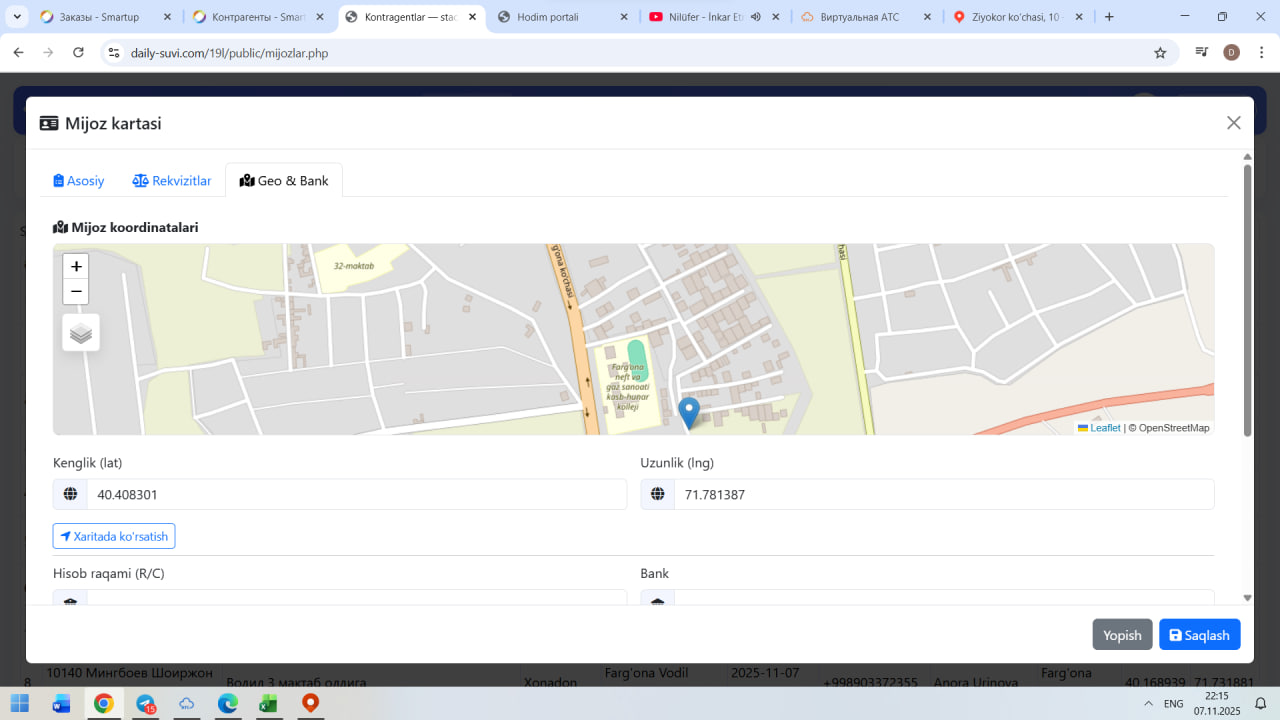Click the blue location marker on the map
Viewport: 1280px width, 720px height.
[689, 413]
